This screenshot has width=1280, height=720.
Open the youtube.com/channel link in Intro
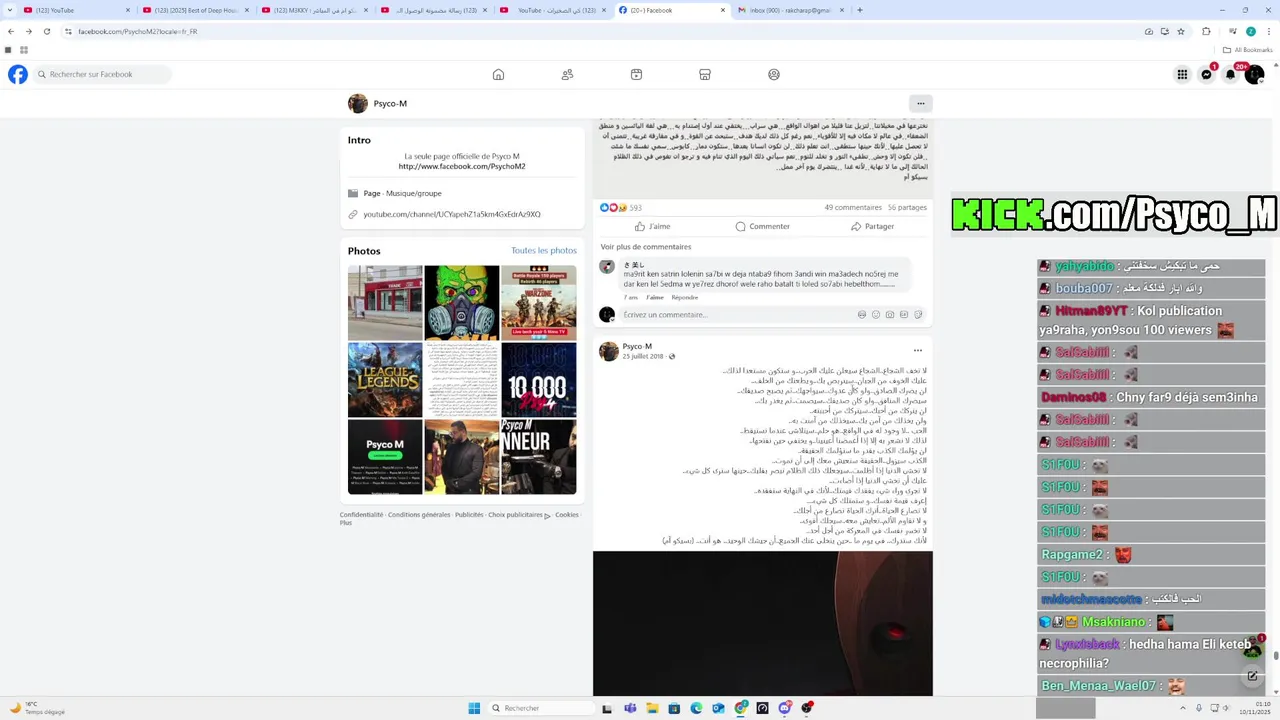tap(452, 214)
